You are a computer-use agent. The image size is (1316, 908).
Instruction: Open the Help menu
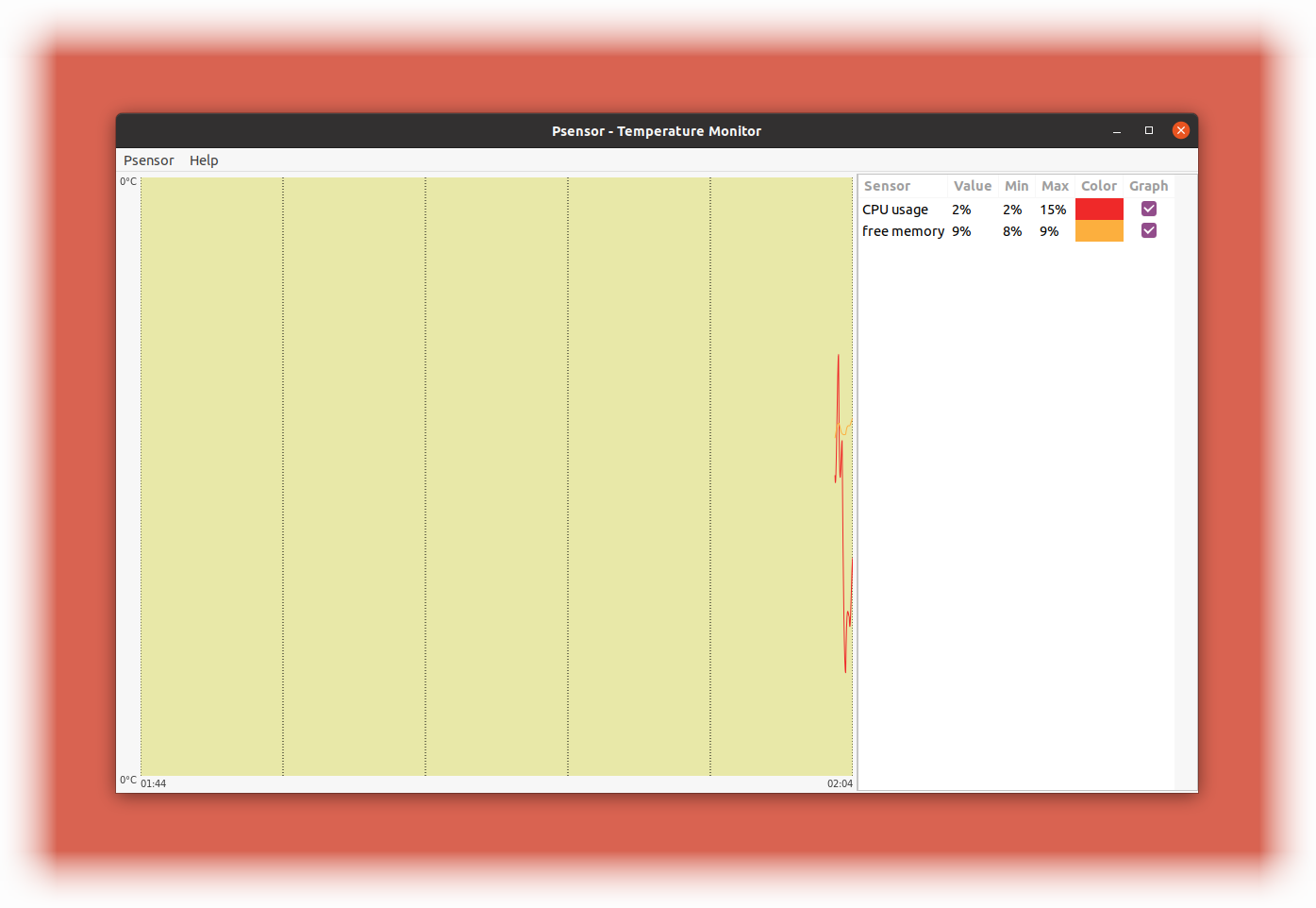(x=204, y=160)
